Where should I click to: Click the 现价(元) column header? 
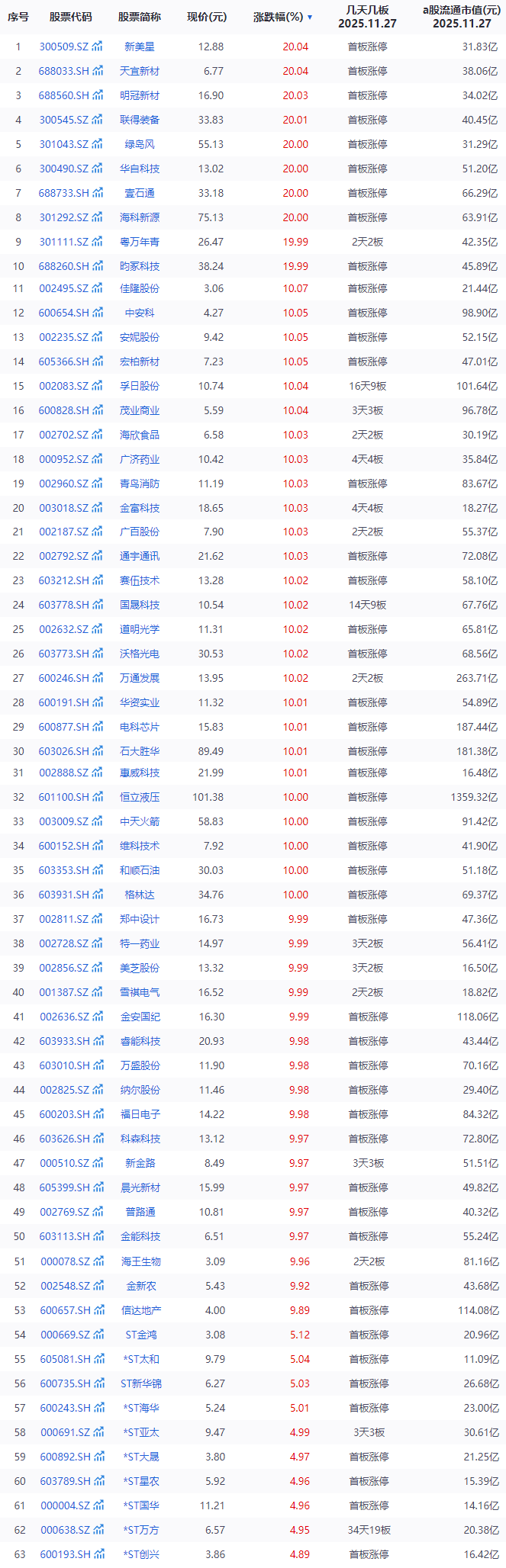coord(206,17)
